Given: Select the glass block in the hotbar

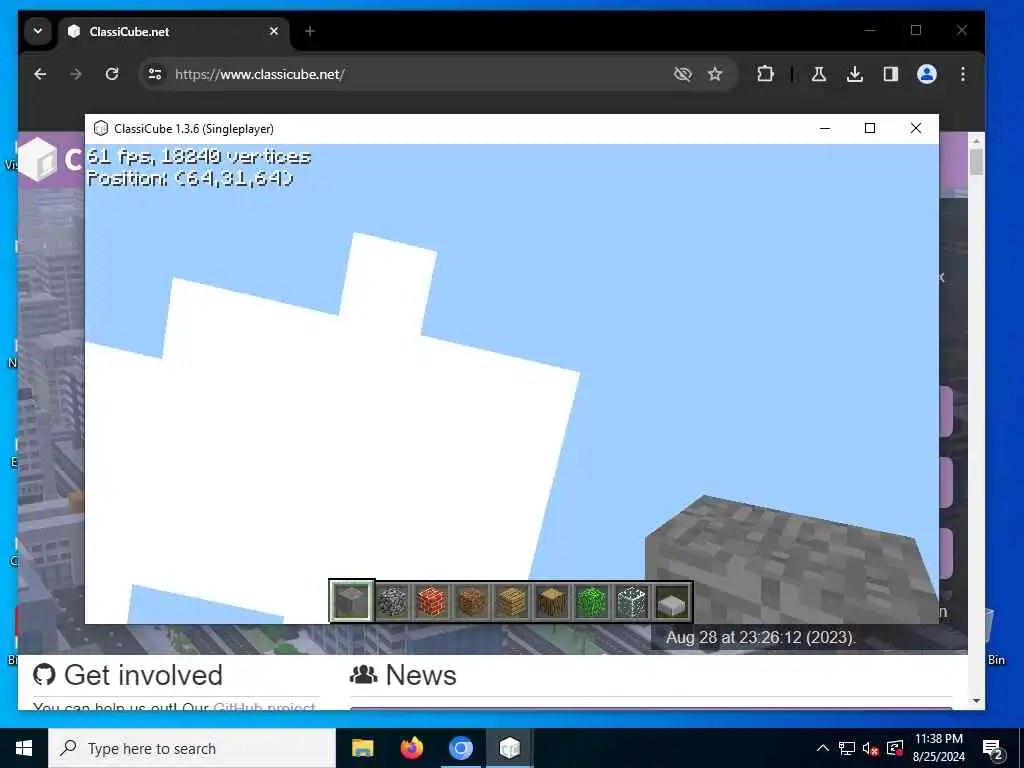Looking at the screenshot, I should [632, 600].
